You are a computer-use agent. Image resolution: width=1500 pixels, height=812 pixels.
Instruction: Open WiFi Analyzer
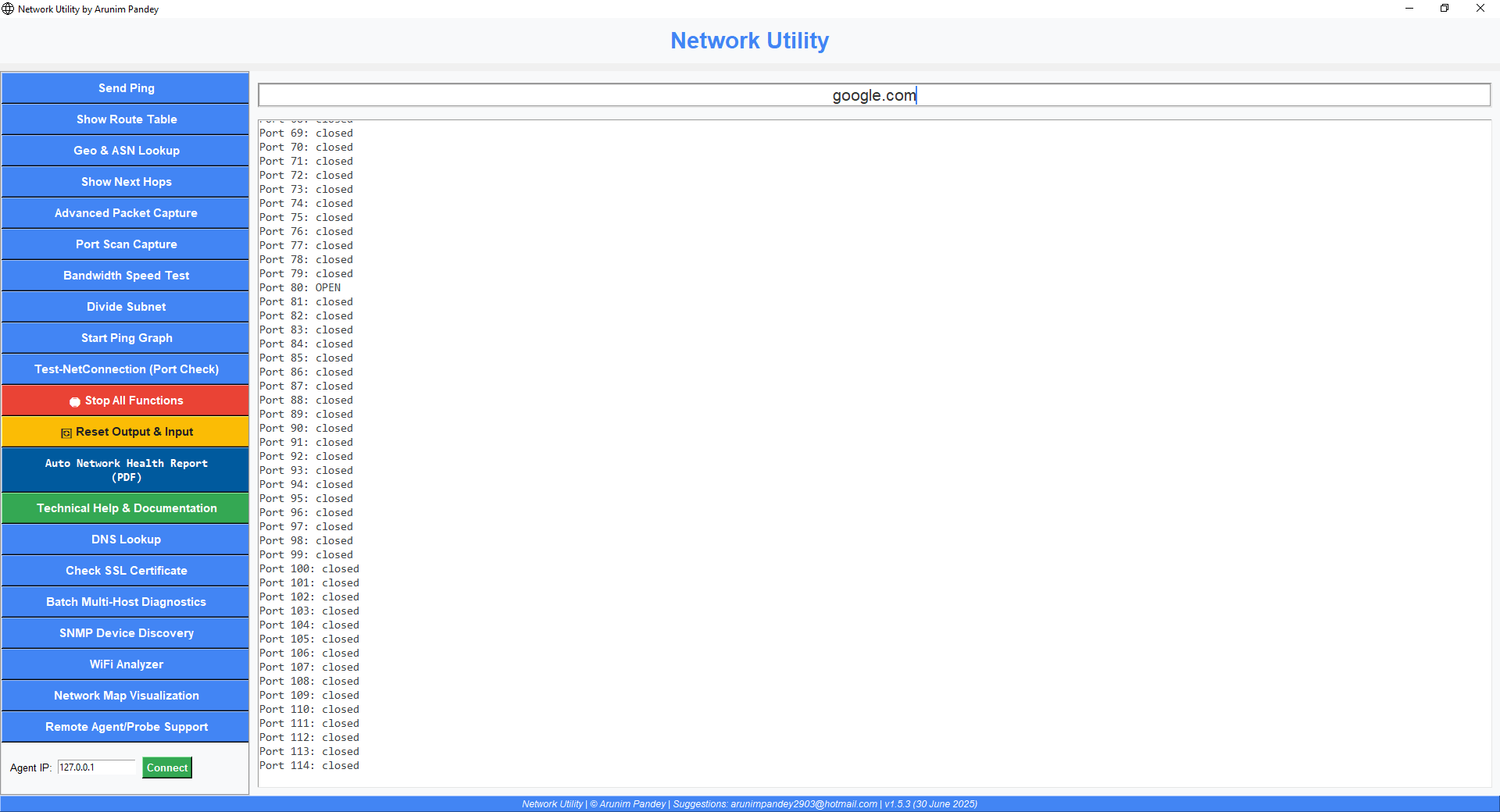(x=126, y=664)
